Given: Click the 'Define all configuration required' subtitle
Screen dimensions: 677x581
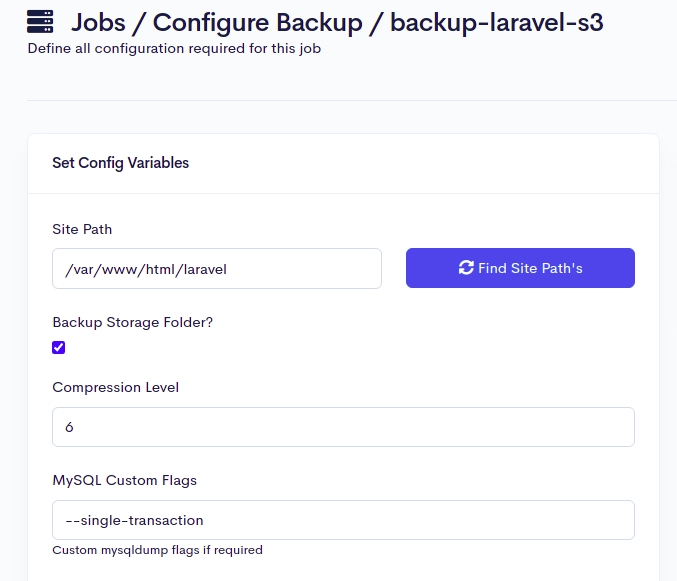Looking at the screenshot, I should pyautogui.click(x=173, y=48).
